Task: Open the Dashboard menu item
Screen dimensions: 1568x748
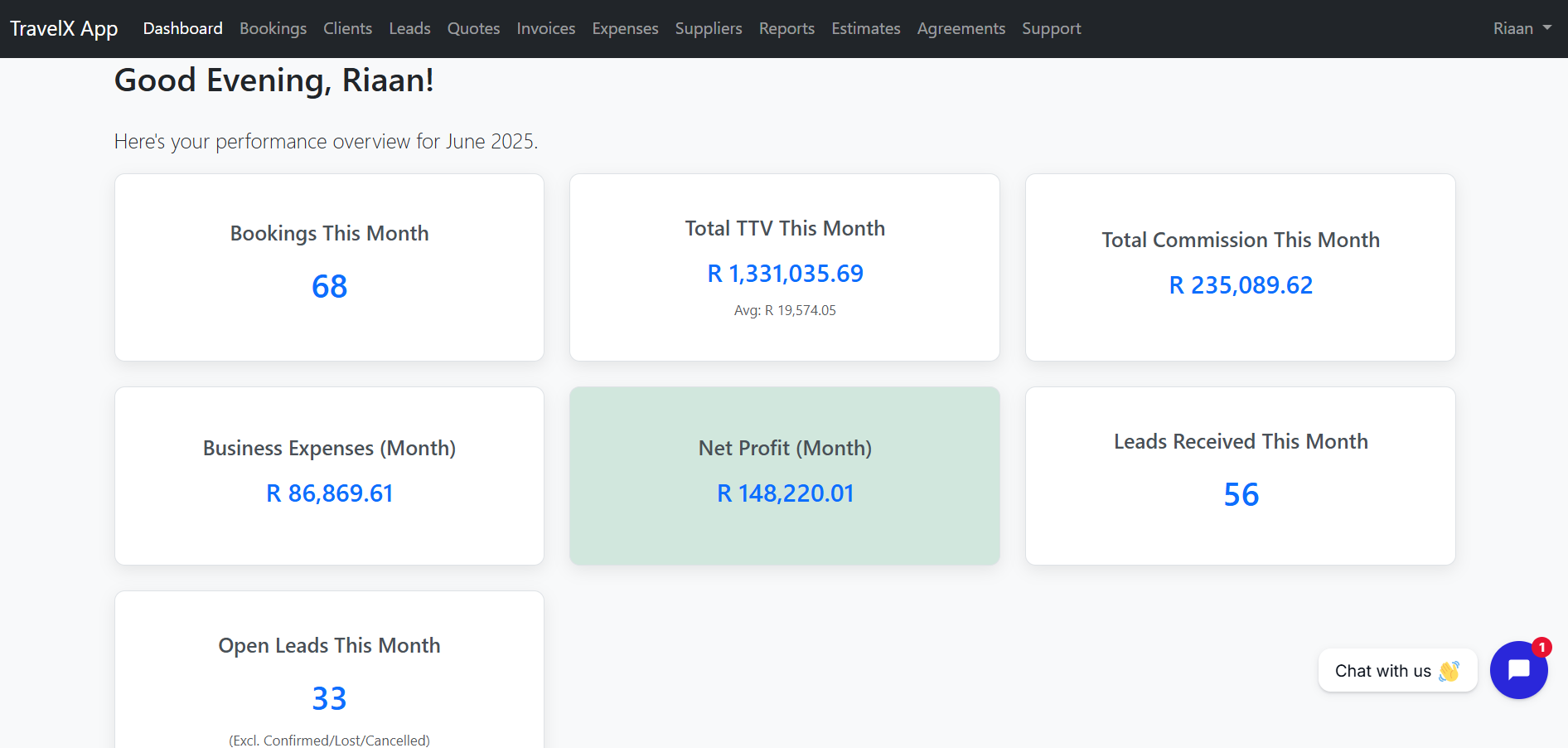Action: click(x=182, y=28)
